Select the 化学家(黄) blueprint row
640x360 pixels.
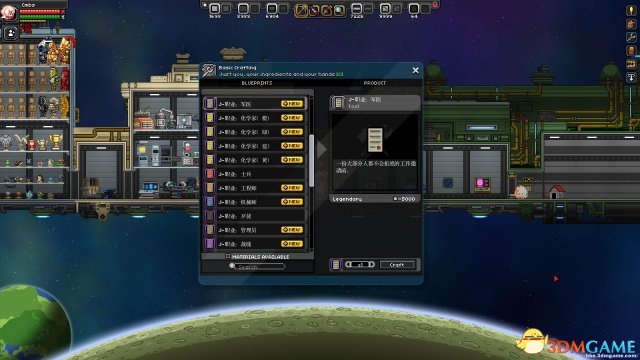click(x=255, y=160)
